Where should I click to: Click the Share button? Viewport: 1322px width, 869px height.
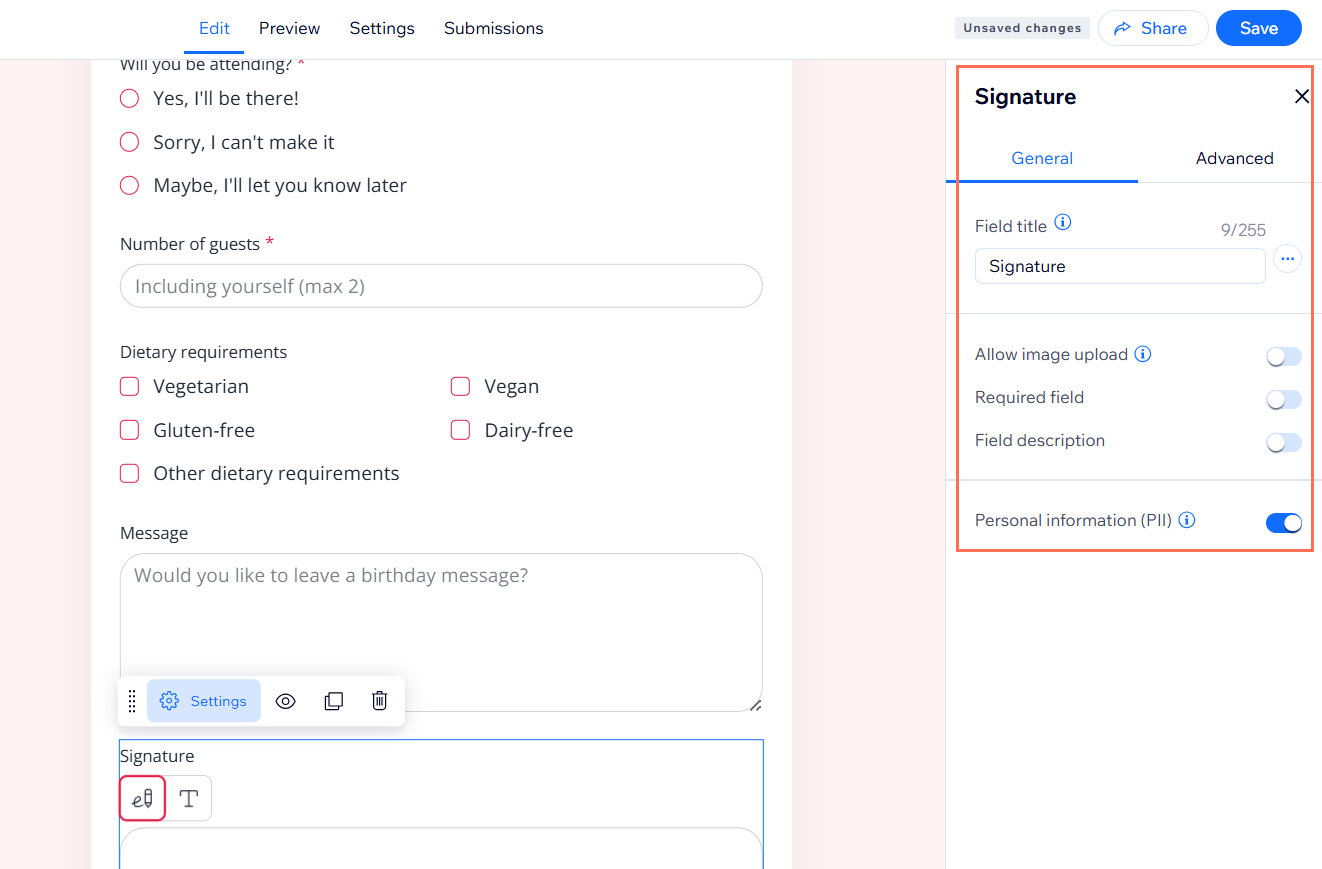(1152, 28)
